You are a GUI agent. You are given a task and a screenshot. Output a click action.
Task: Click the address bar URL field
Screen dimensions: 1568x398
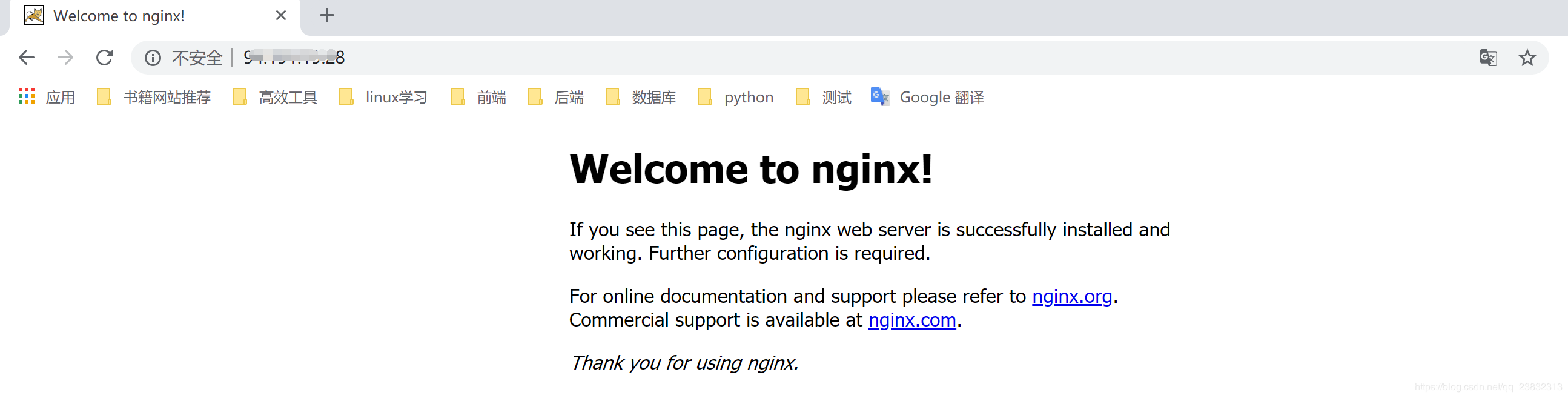click(730, 58)
